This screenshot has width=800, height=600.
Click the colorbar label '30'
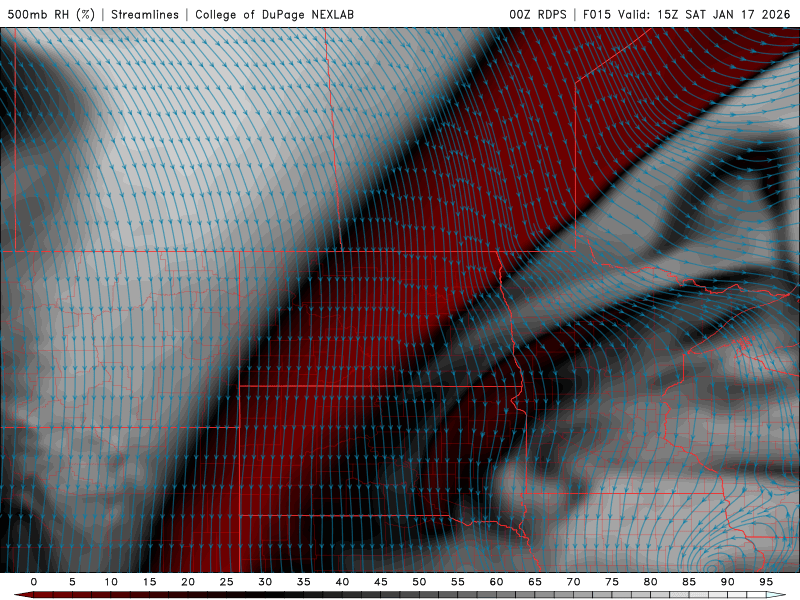click(265, 582)
